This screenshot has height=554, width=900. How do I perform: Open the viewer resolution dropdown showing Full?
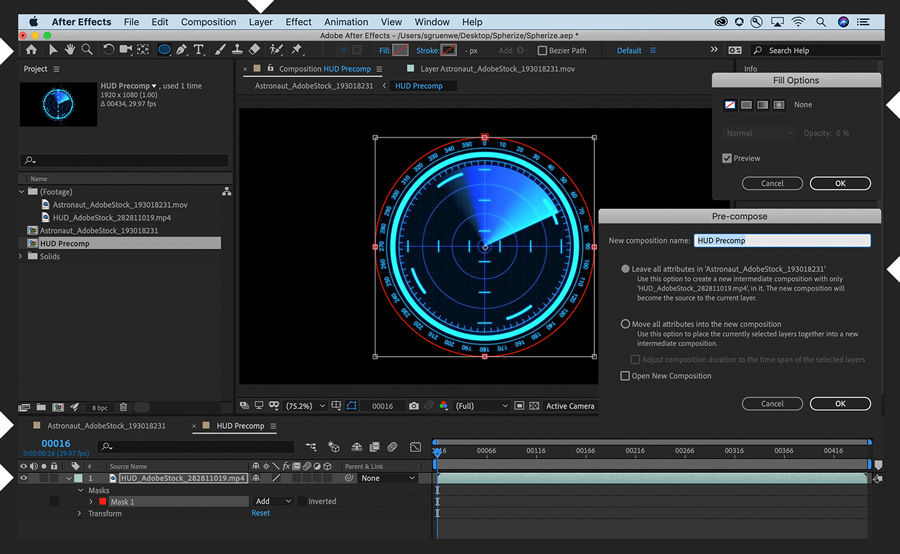[x=482, y=406]
